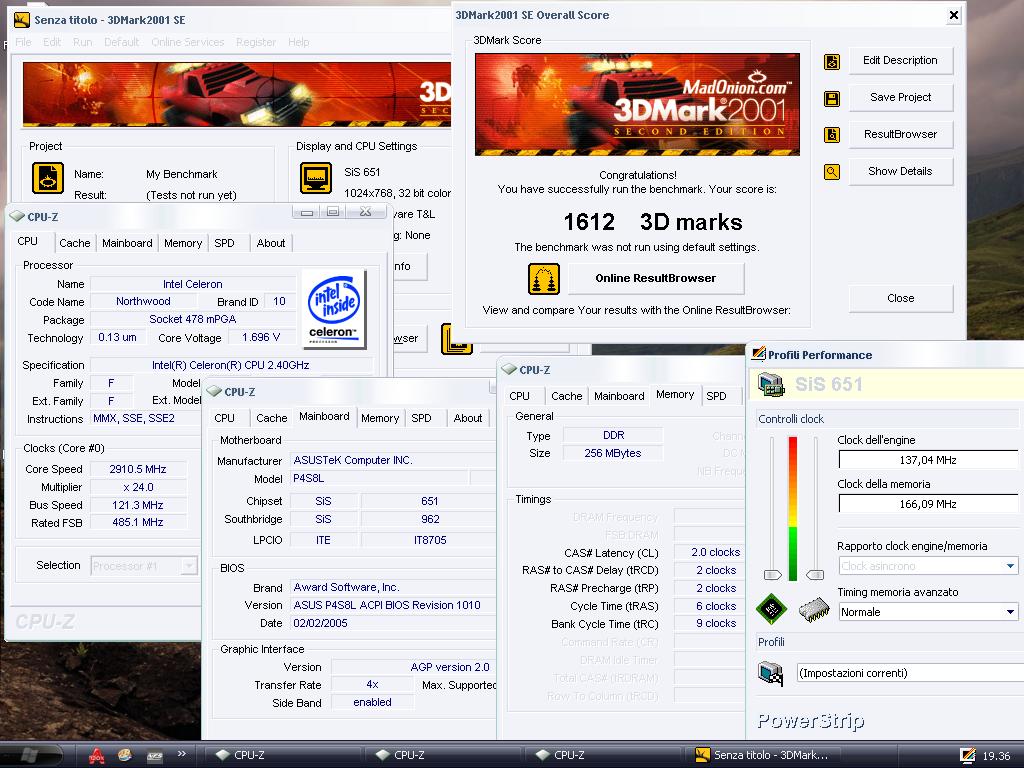Open the Online Services menu

(x=187, y=42)
